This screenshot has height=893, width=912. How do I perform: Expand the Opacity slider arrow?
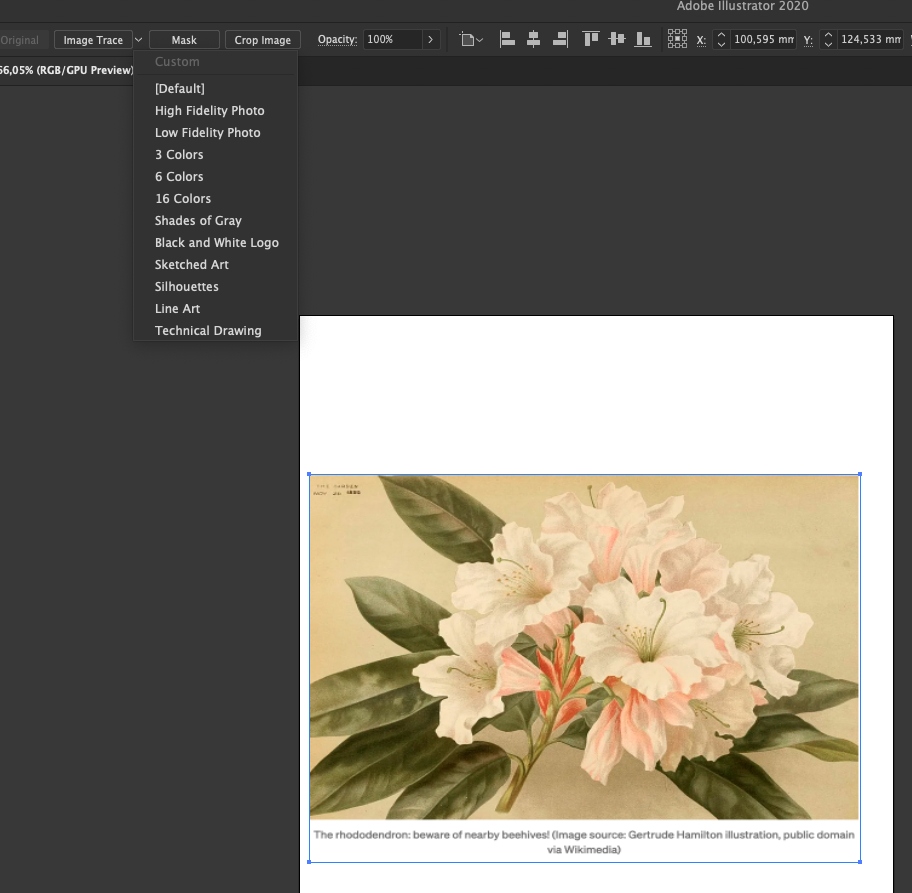coord(430,40)
